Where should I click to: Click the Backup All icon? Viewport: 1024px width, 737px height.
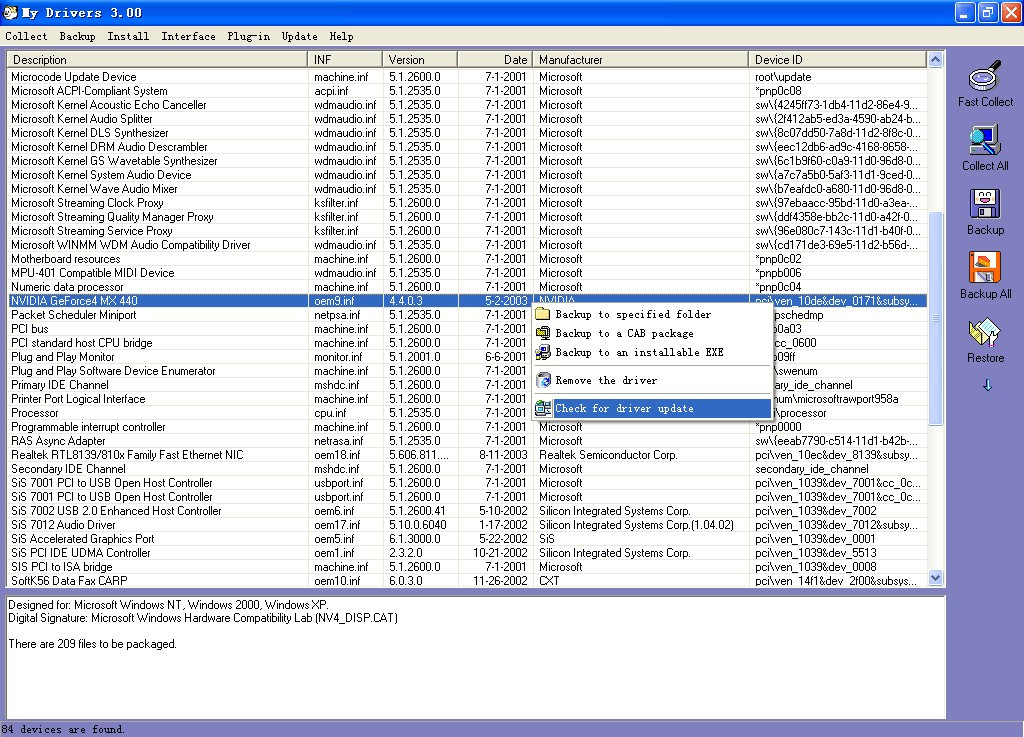click(x=985, y=268)
